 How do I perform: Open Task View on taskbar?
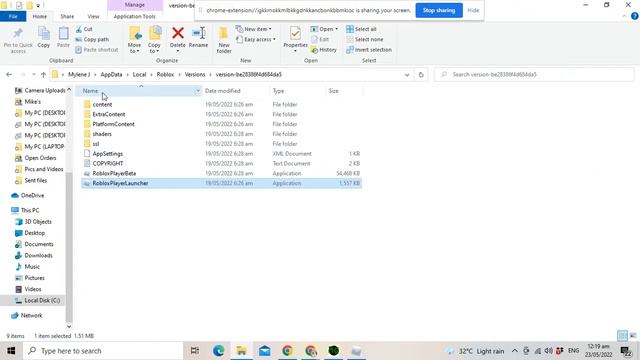pos(195,351)
